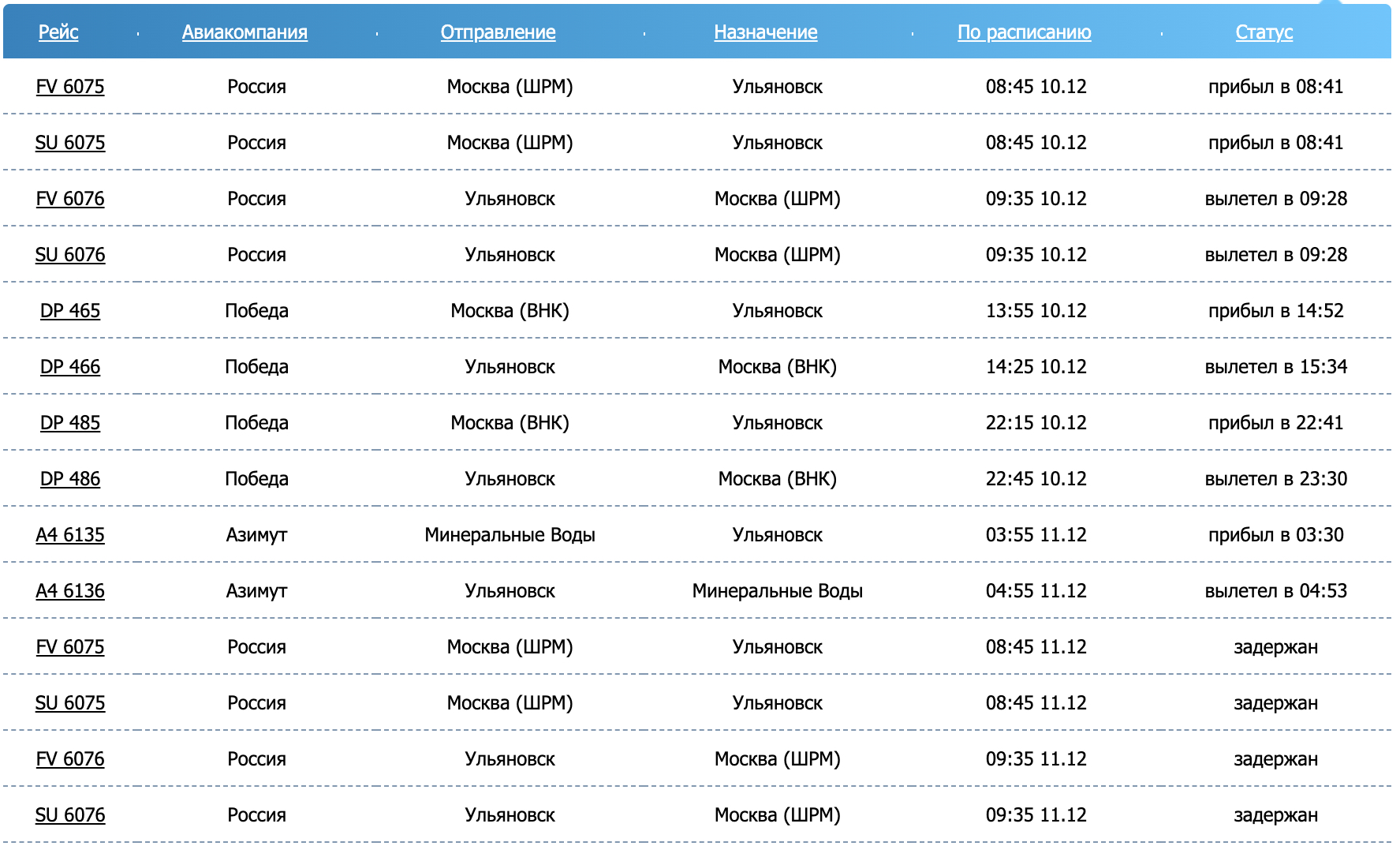View flight A4 6136 to Минеральные Воды

tap(70, 591)
